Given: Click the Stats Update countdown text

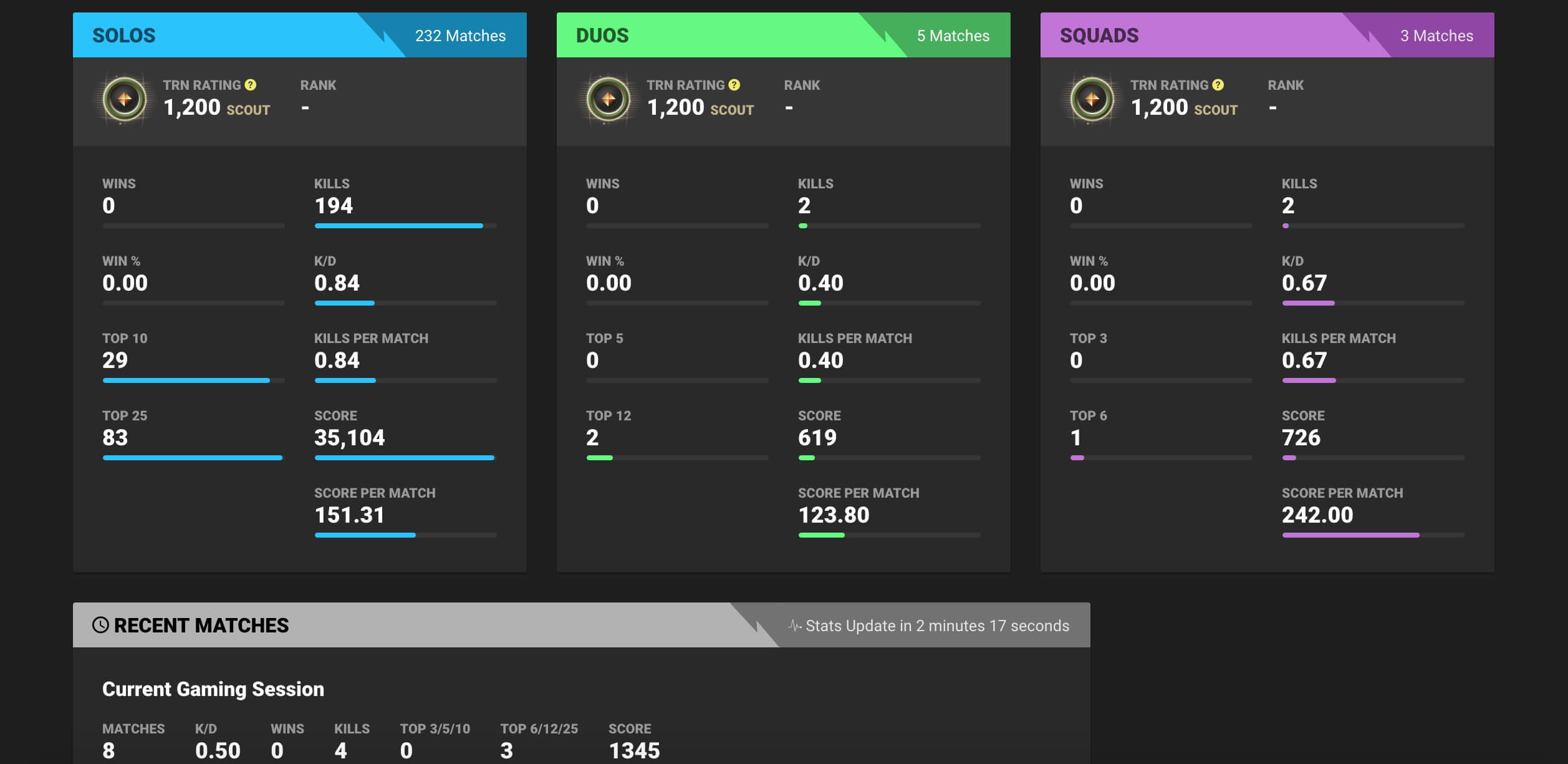Looking at the screenshot, I should (937, 626).
